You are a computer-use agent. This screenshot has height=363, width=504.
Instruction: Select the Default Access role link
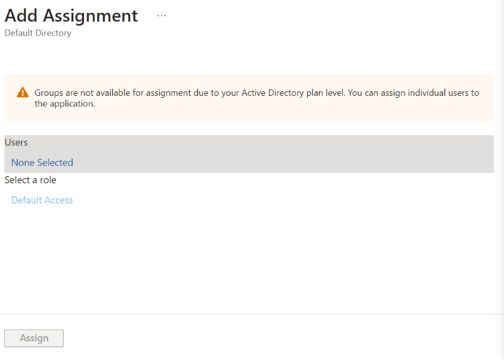tap(42, 200)
